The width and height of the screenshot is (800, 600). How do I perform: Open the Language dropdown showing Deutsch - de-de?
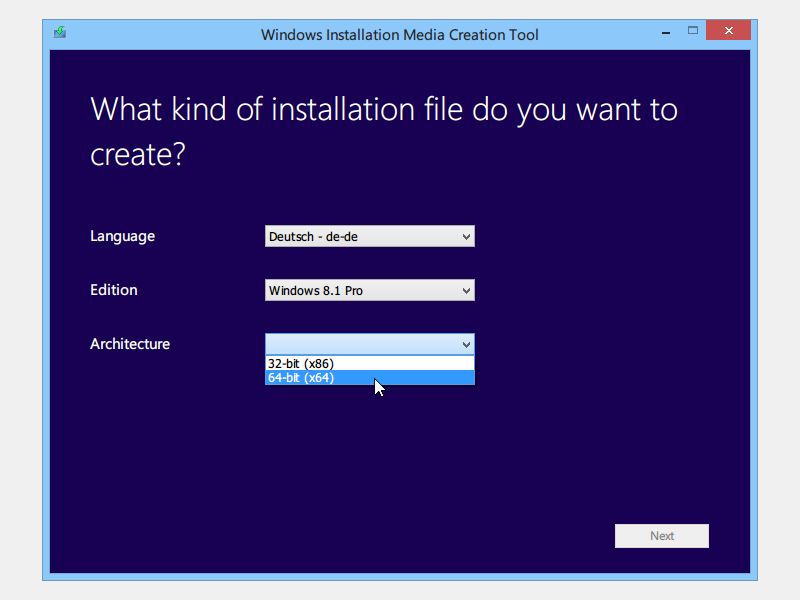tap(369, 236)
